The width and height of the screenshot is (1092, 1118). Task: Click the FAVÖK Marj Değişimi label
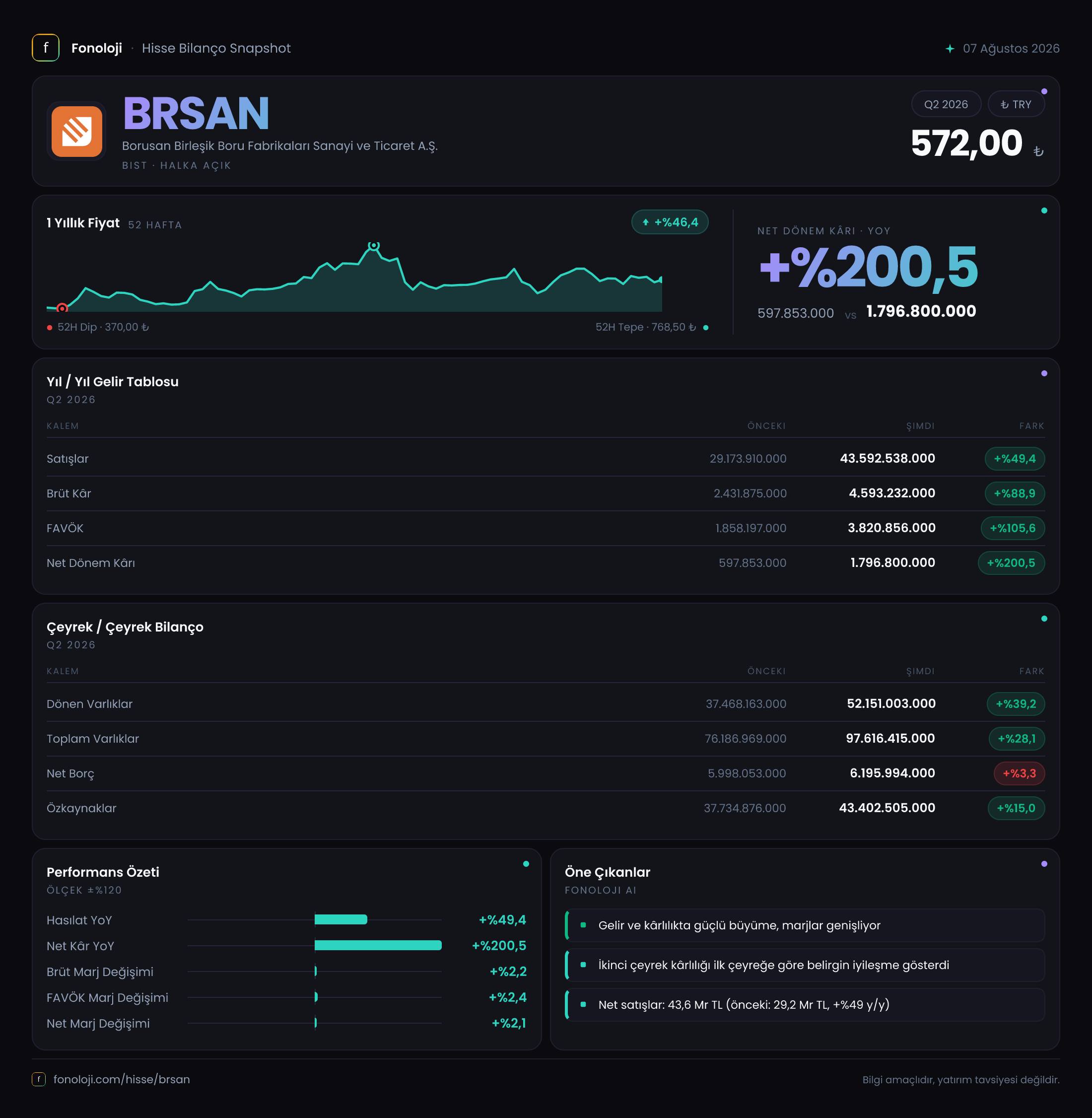(x=107, y=997)
